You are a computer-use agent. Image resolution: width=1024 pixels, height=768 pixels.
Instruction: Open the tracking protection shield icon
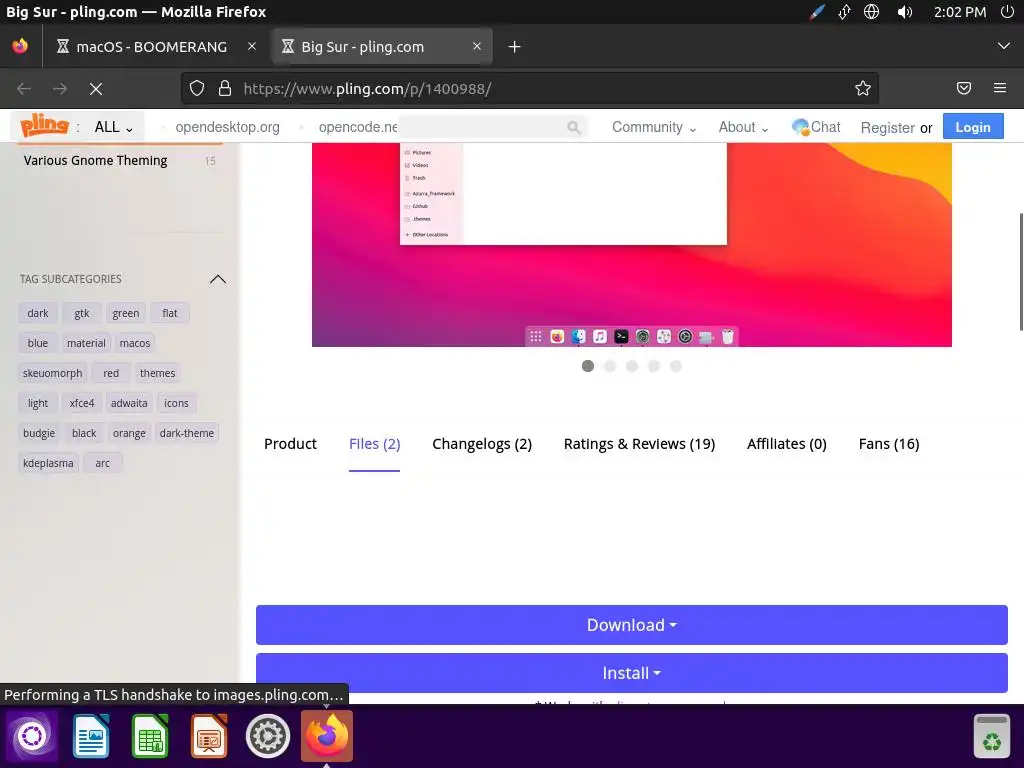pos(197,89)
